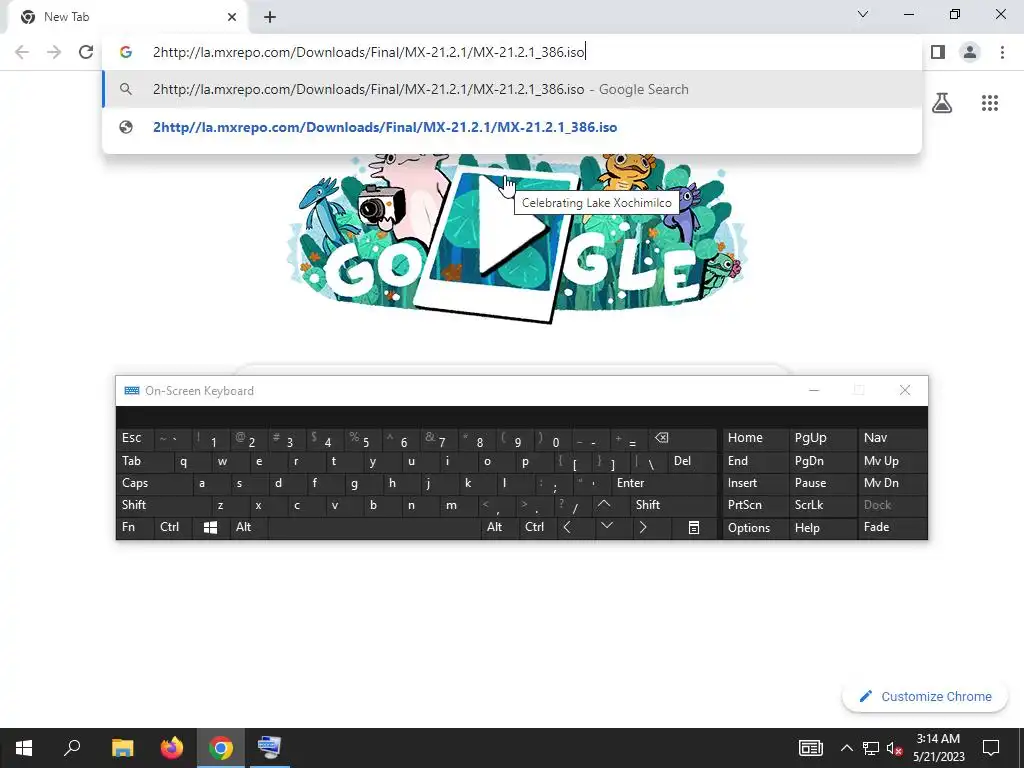
Task: Open the tab search dropdown arrow
Action: point(863,14)
